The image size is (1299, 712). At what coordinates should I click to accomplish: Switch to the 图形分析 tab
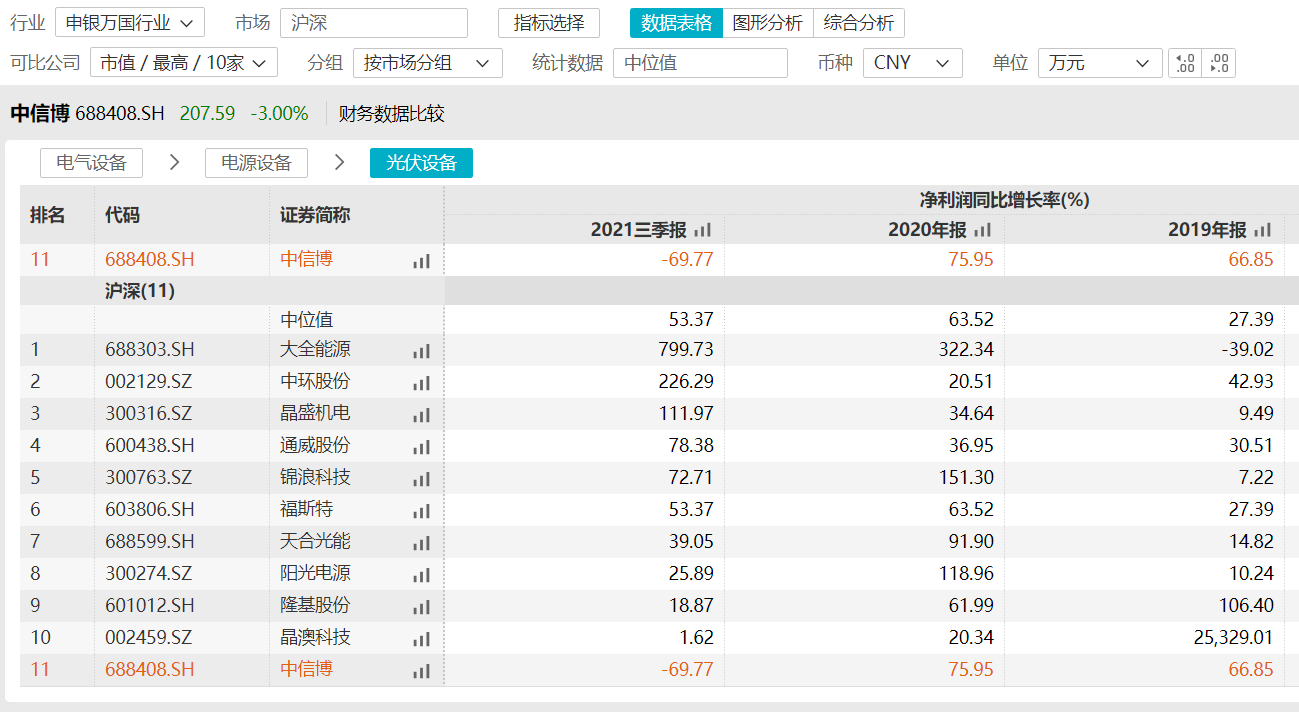click(767, 23)
